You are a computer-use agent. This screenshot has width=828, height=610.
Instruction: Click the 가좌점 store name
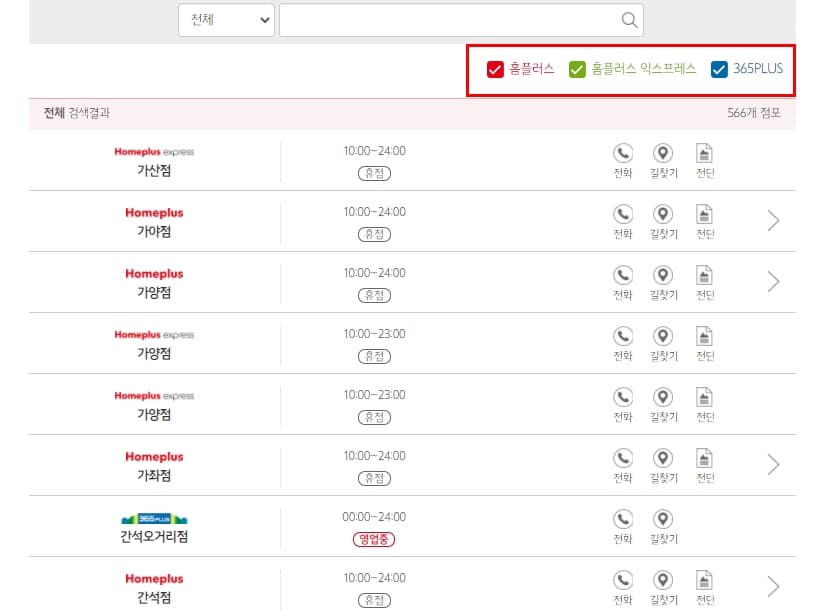click(x=154, y=476)
